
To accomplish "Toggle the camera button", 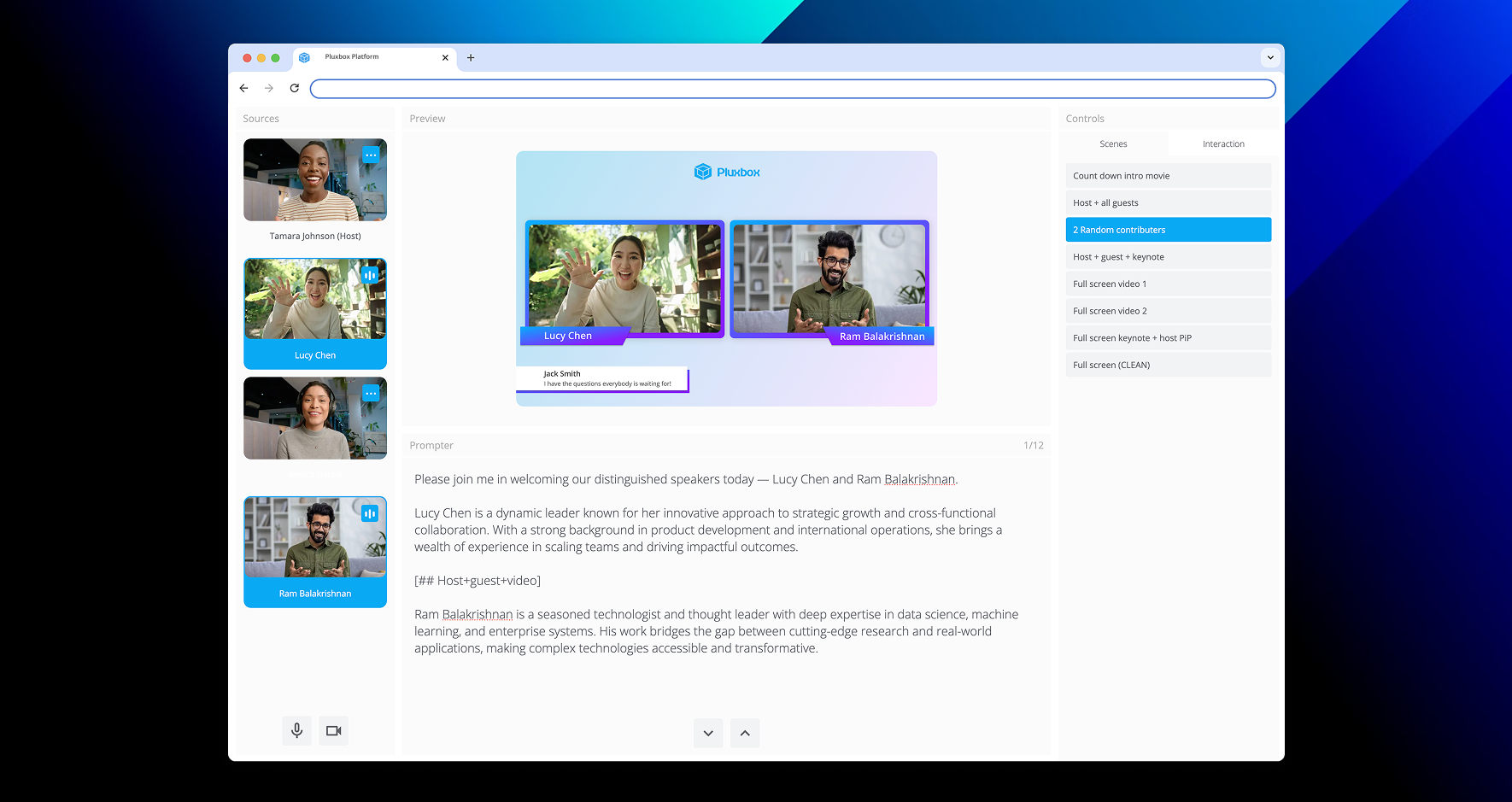I will (333, 731).
